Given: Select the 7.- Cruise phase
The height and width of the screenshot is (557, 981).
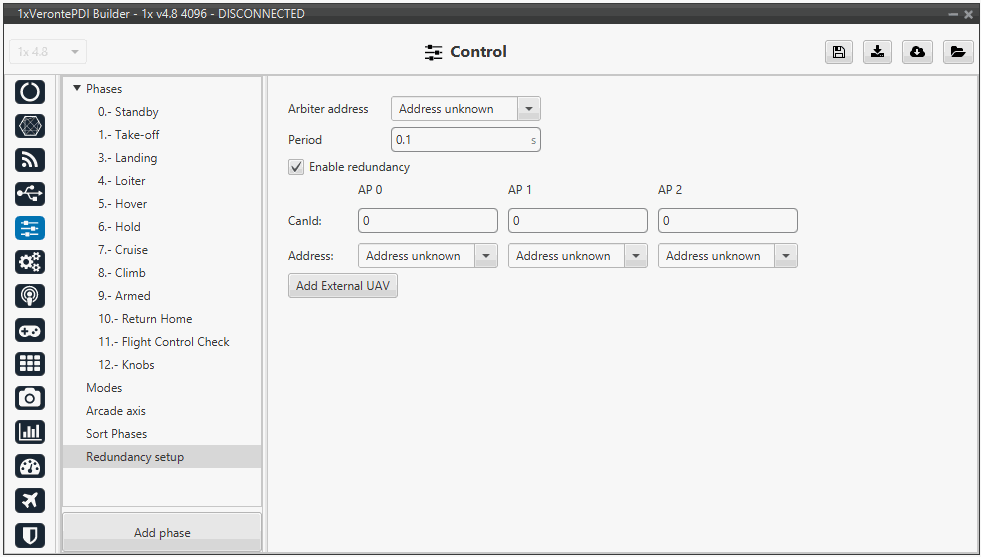Looking at the screenshot, I should [x=122, y=250].
